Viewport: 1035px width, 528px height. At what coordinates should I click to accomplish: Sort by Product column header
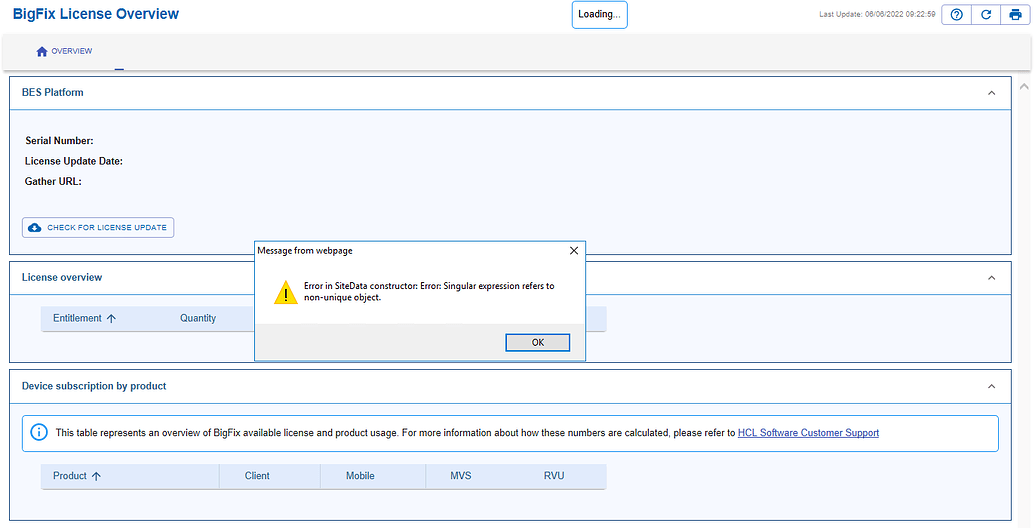(77, 476)
